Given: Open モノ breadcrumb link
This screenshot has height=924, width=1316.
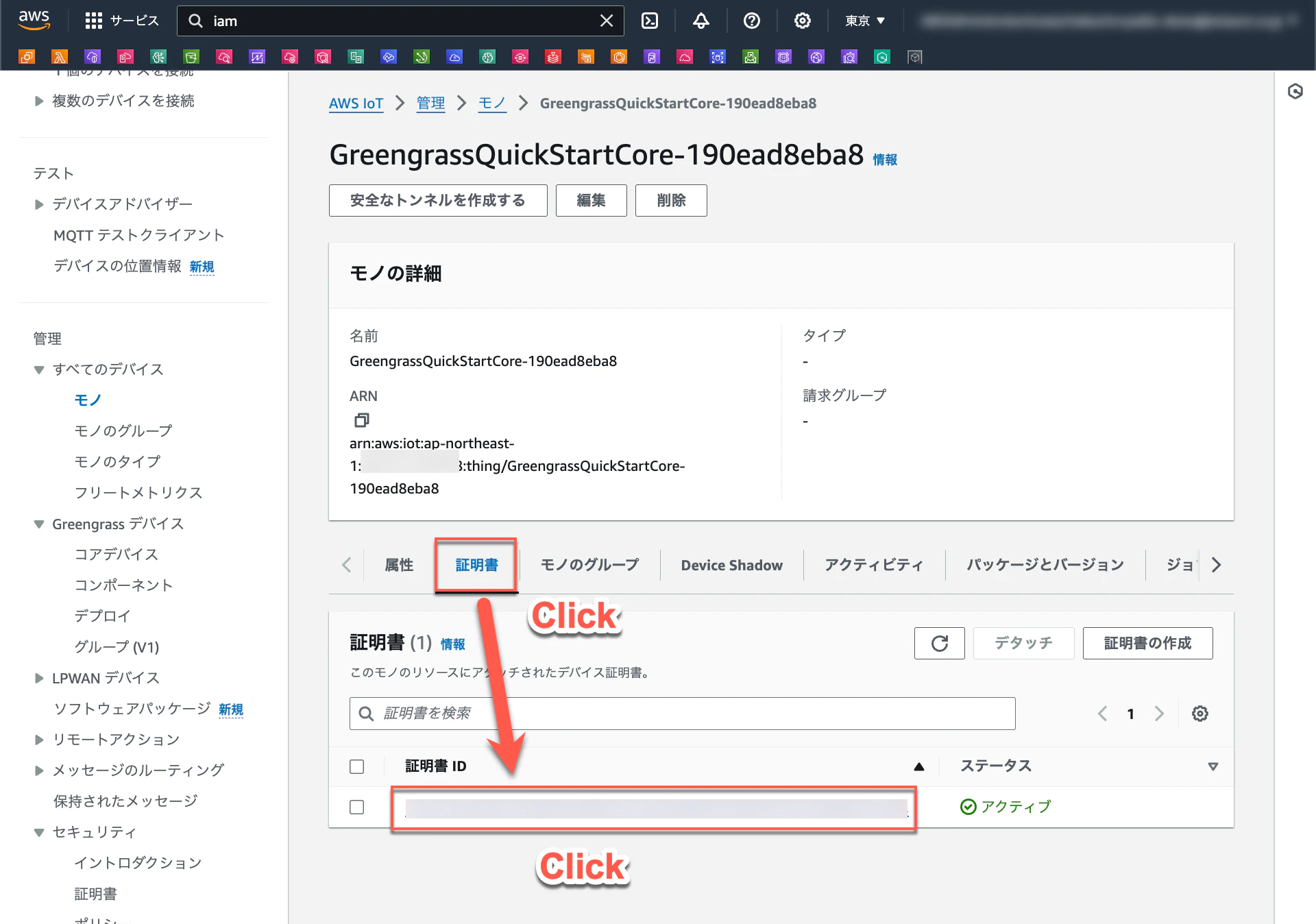Looking at the screenshot, I should (491, 104).
